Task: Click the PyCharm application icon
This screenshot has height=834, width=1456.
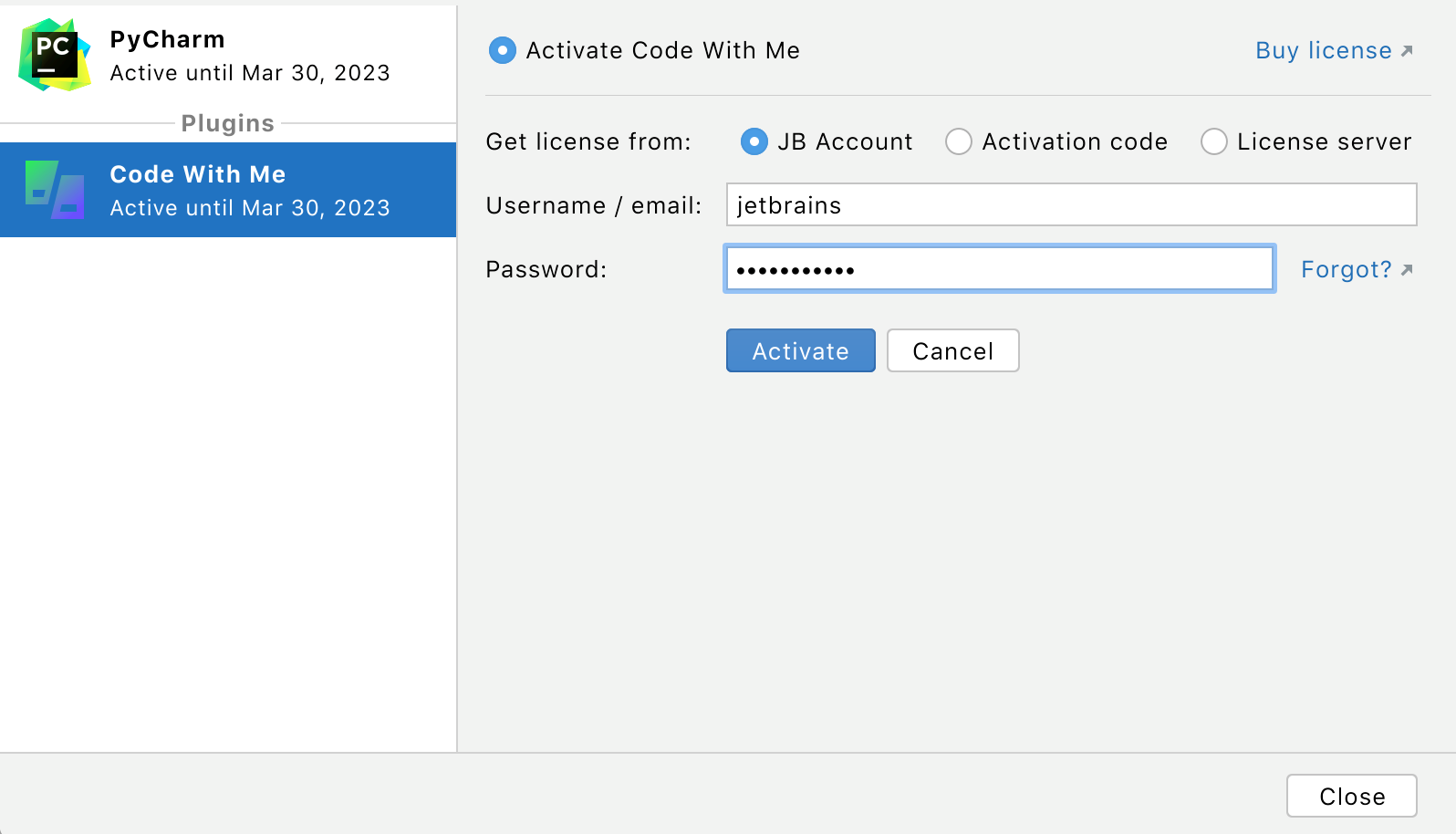Action: [53, 55]
